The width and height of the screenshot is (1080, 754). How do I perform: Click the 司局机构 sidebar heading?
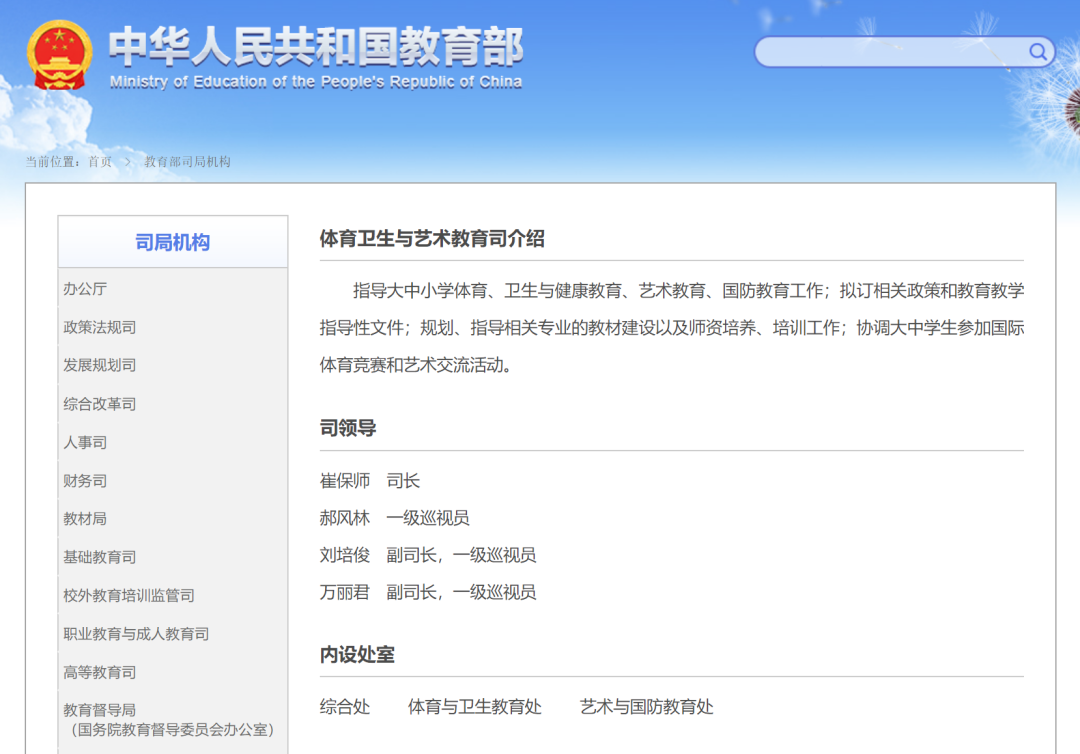(x=173, y=242)
